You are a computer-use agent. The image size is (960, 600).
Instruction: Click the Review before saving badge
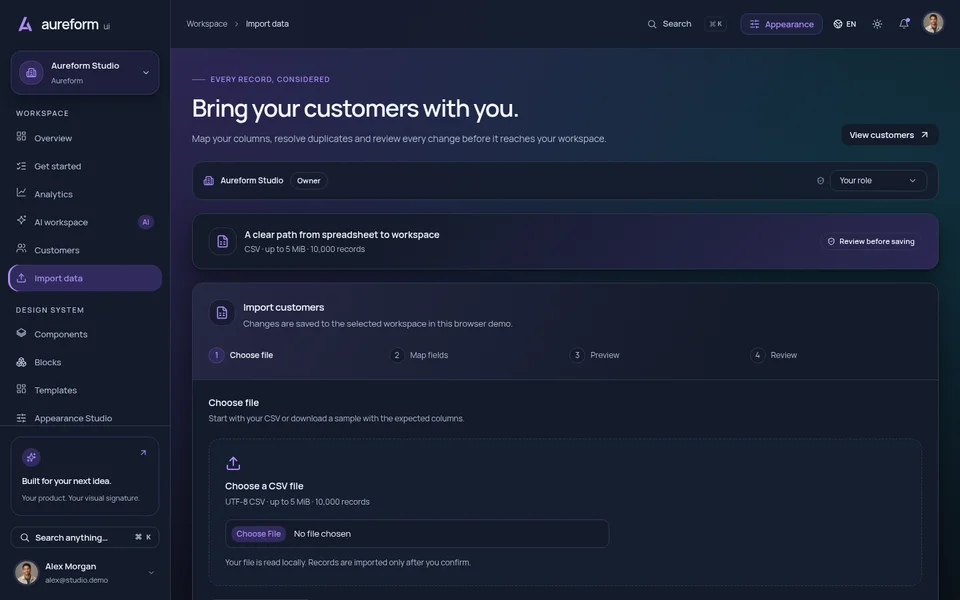click(871, 241)
